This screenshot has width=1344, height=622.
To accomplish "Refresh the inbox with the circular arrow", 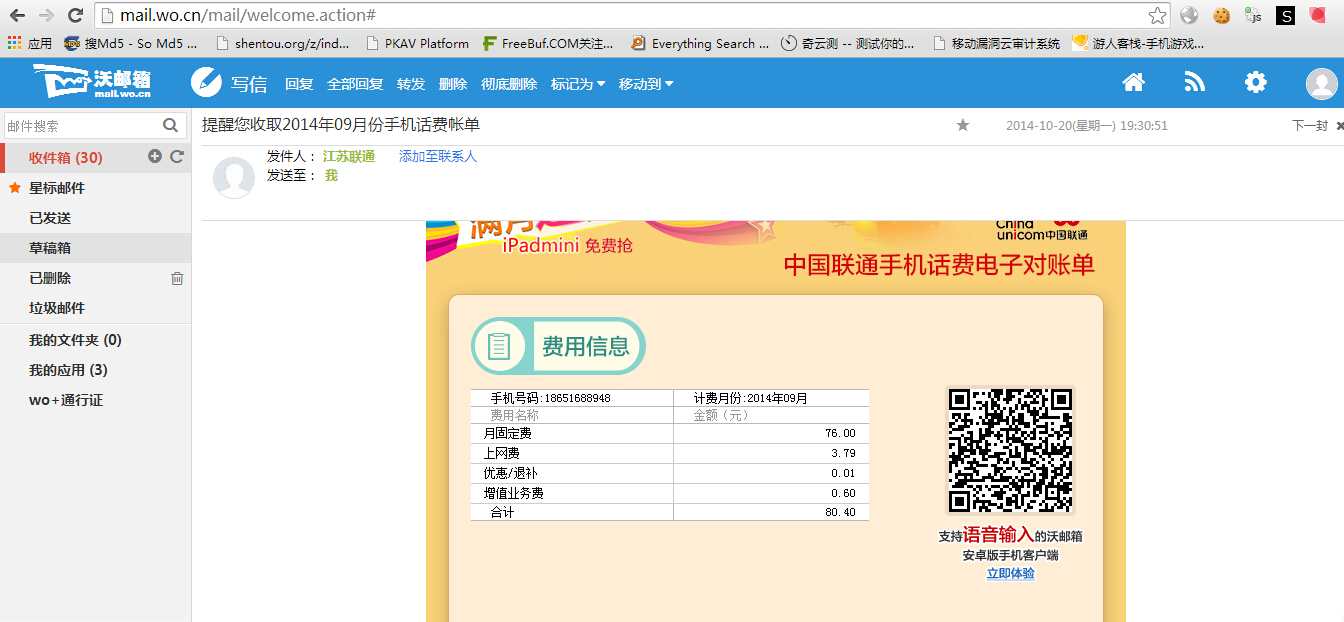I will point(177,156).
